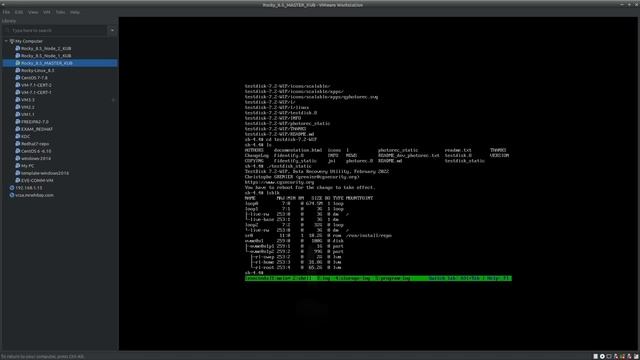Select the Rocky-Linux_8.5 virtual machine

pyautogui.click(x=38, y=70)
